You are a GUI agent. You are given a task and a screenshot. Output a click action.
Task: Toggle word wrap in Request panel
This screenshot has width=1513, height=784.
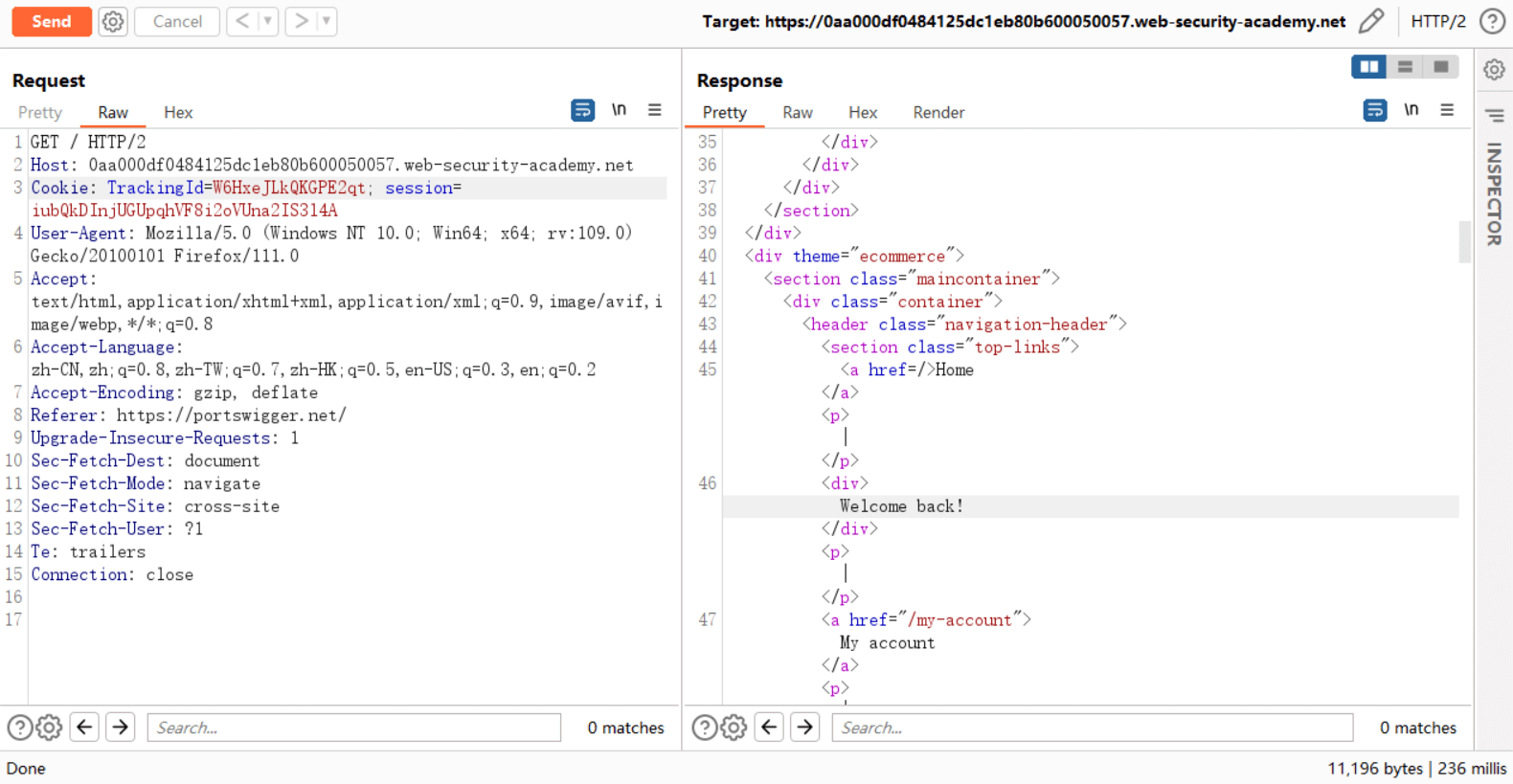(x=582, y=110)
